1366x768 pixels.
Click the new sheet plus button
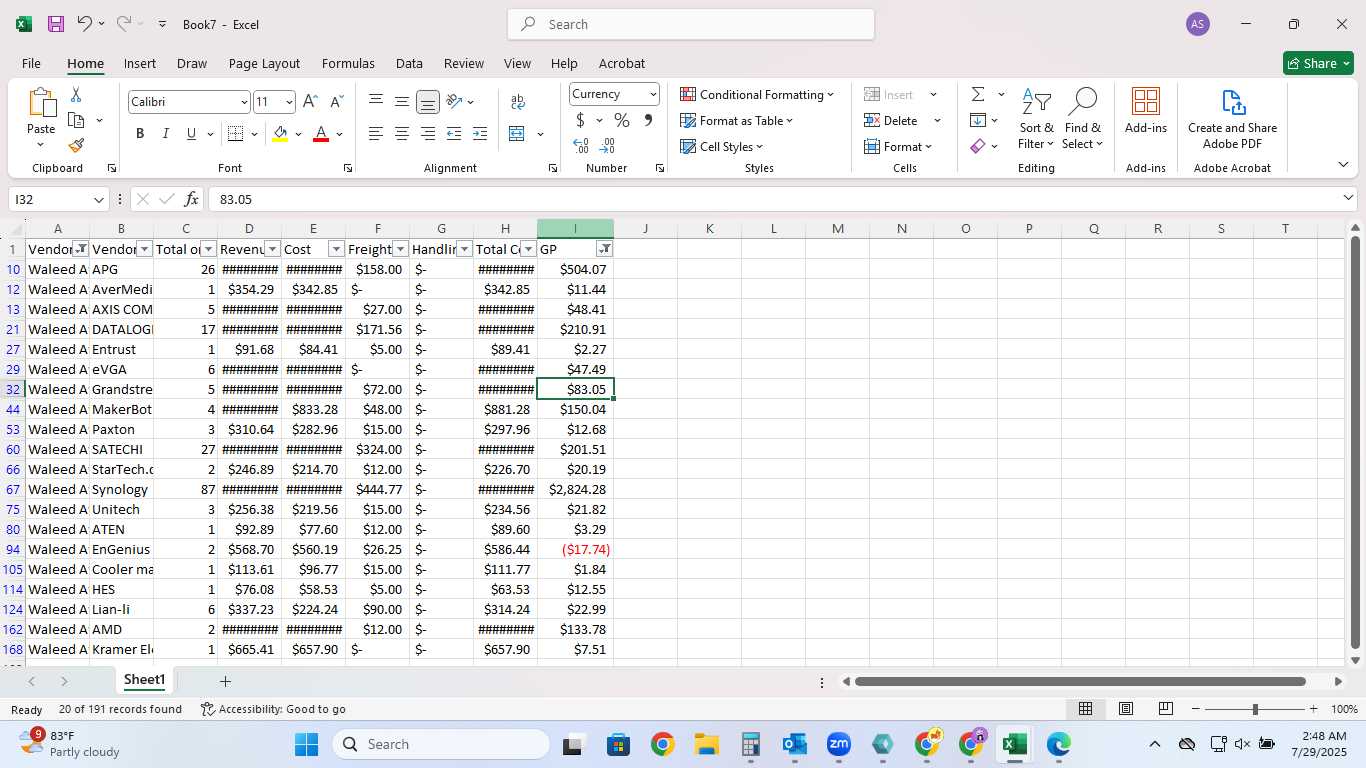225,681
